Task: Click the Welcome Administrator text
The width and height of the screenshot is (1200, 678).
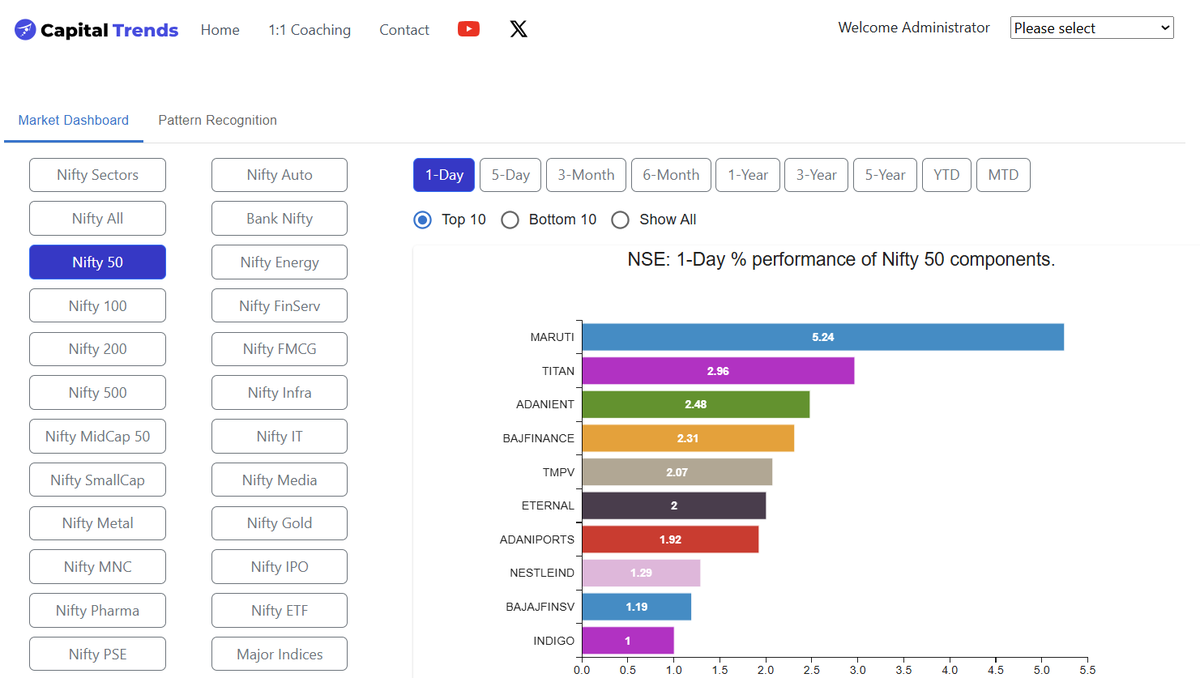Action: 914,28
